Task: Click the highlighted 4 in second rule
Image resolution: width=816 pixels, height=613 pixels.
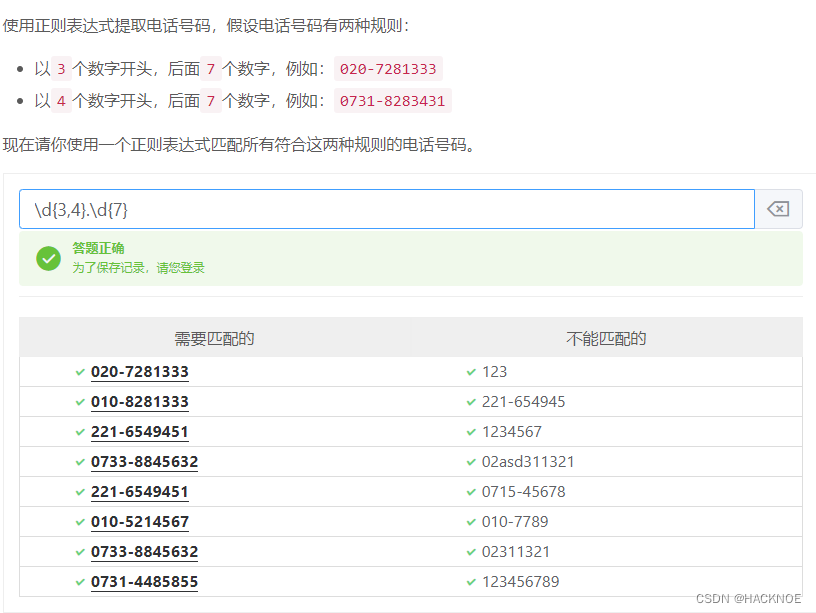Action: (61, 101)
